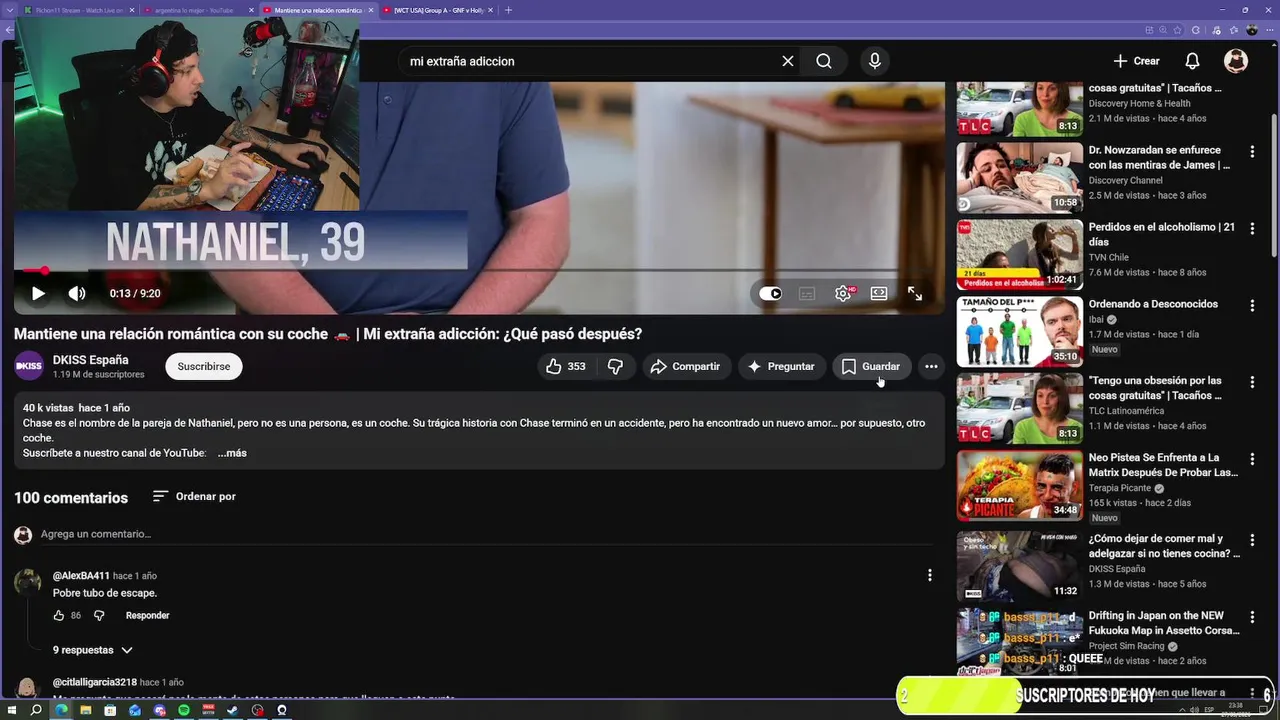Dislike the video
This screenshot has height=720, width=1280.
pyautogui.click(x=615, y=366)
